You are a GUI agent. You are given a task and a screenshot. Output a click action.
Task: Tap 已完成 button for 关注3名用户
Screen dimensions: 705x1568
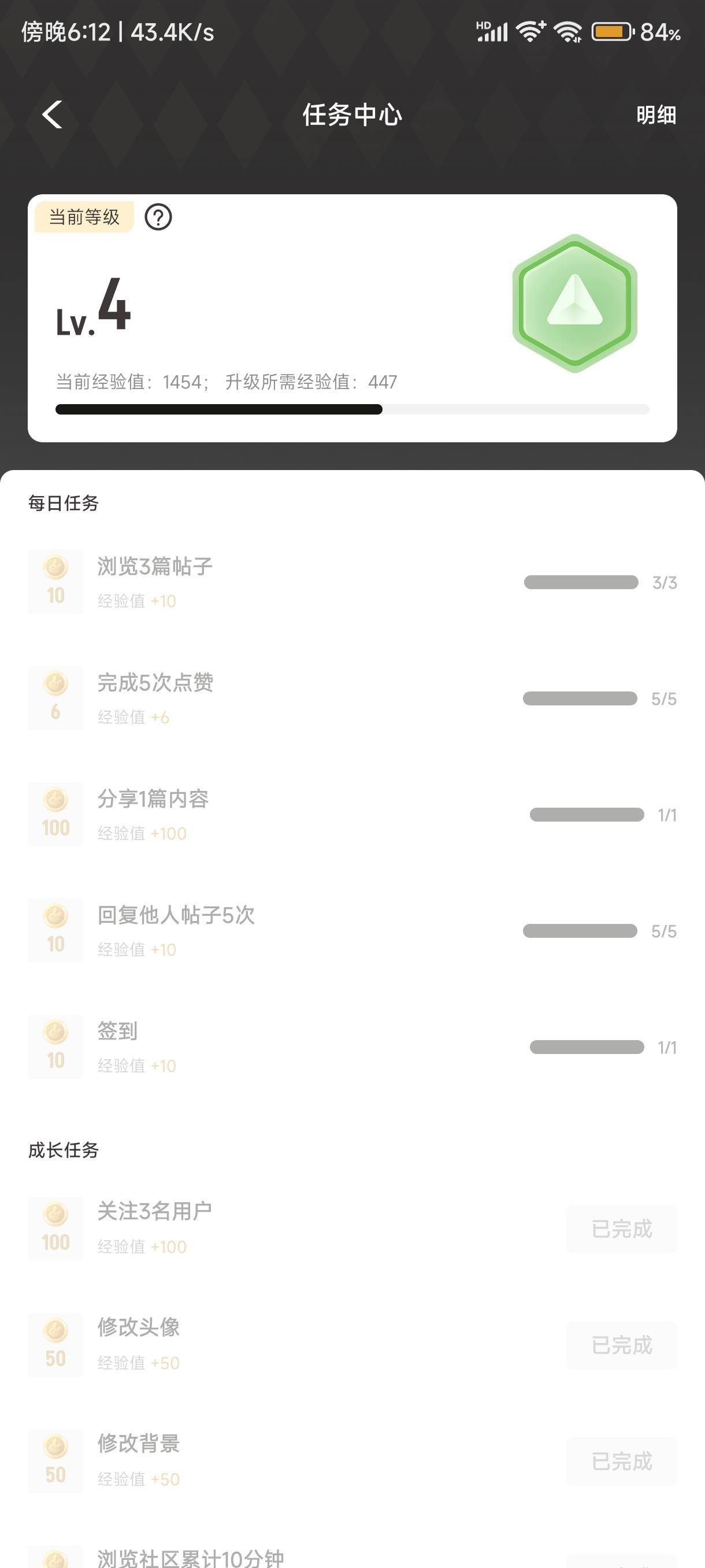click(622, 1229)
